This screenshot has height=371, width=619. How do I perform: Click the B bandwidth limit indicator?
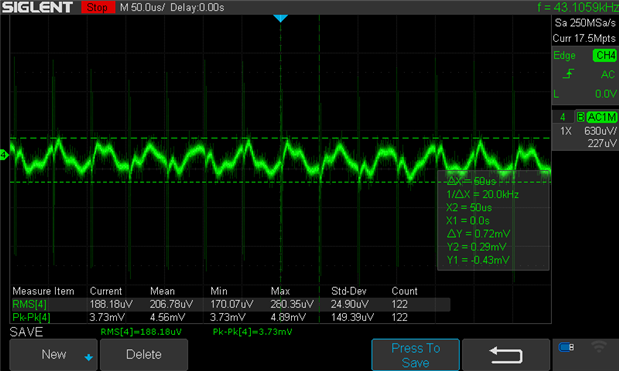coord(580,117)
